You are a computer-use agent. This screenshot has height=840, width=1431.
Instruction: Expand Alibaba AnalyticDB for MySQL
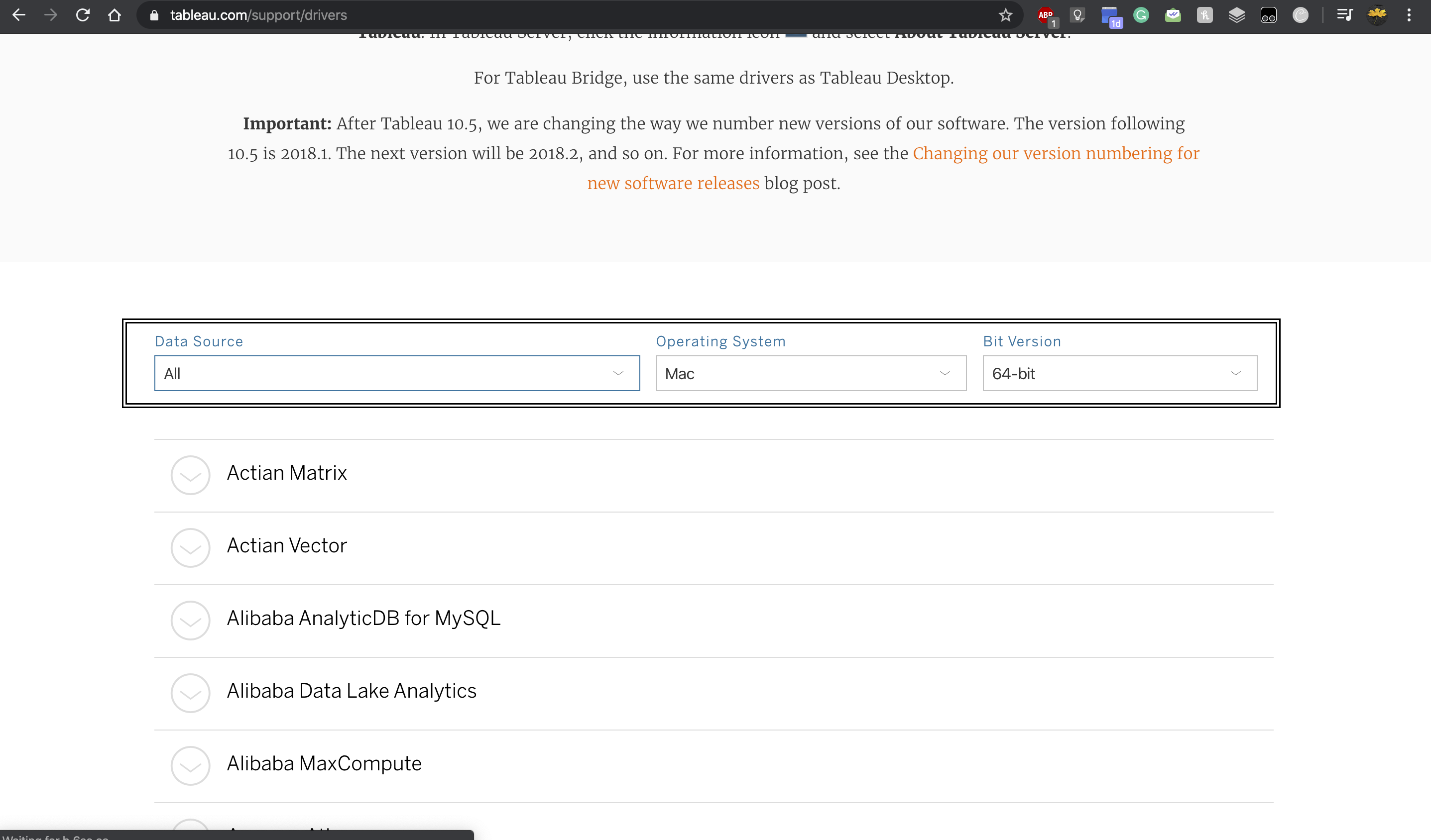pos(190,620)
